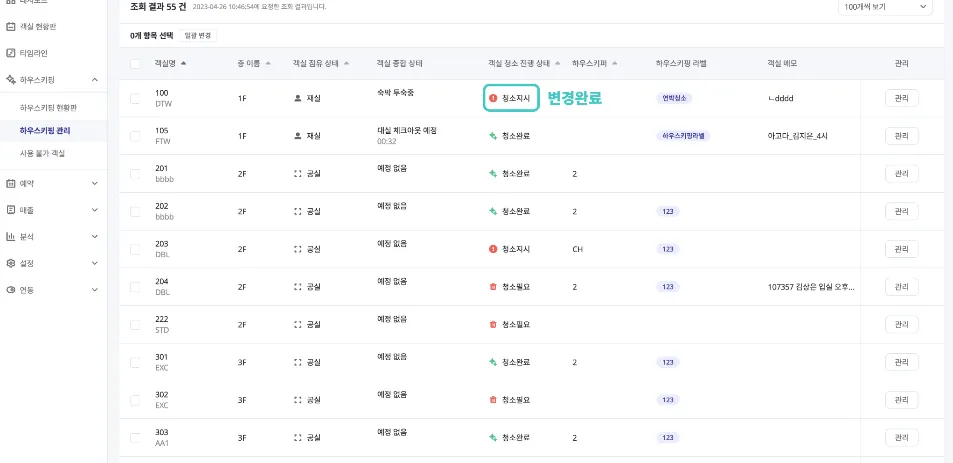Open 하우스키핑 현황판 submenu item
953x463 pixels.
pos(49,107)
